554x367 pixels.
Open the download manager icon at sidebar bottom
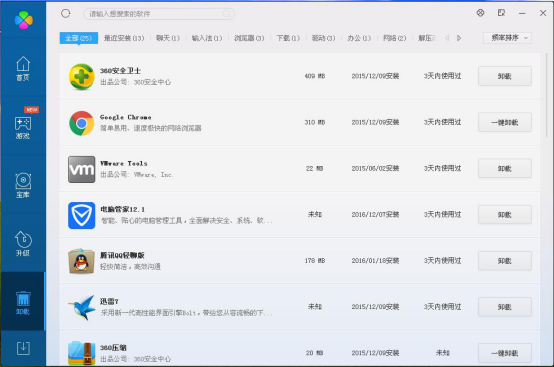coord(23,348)
